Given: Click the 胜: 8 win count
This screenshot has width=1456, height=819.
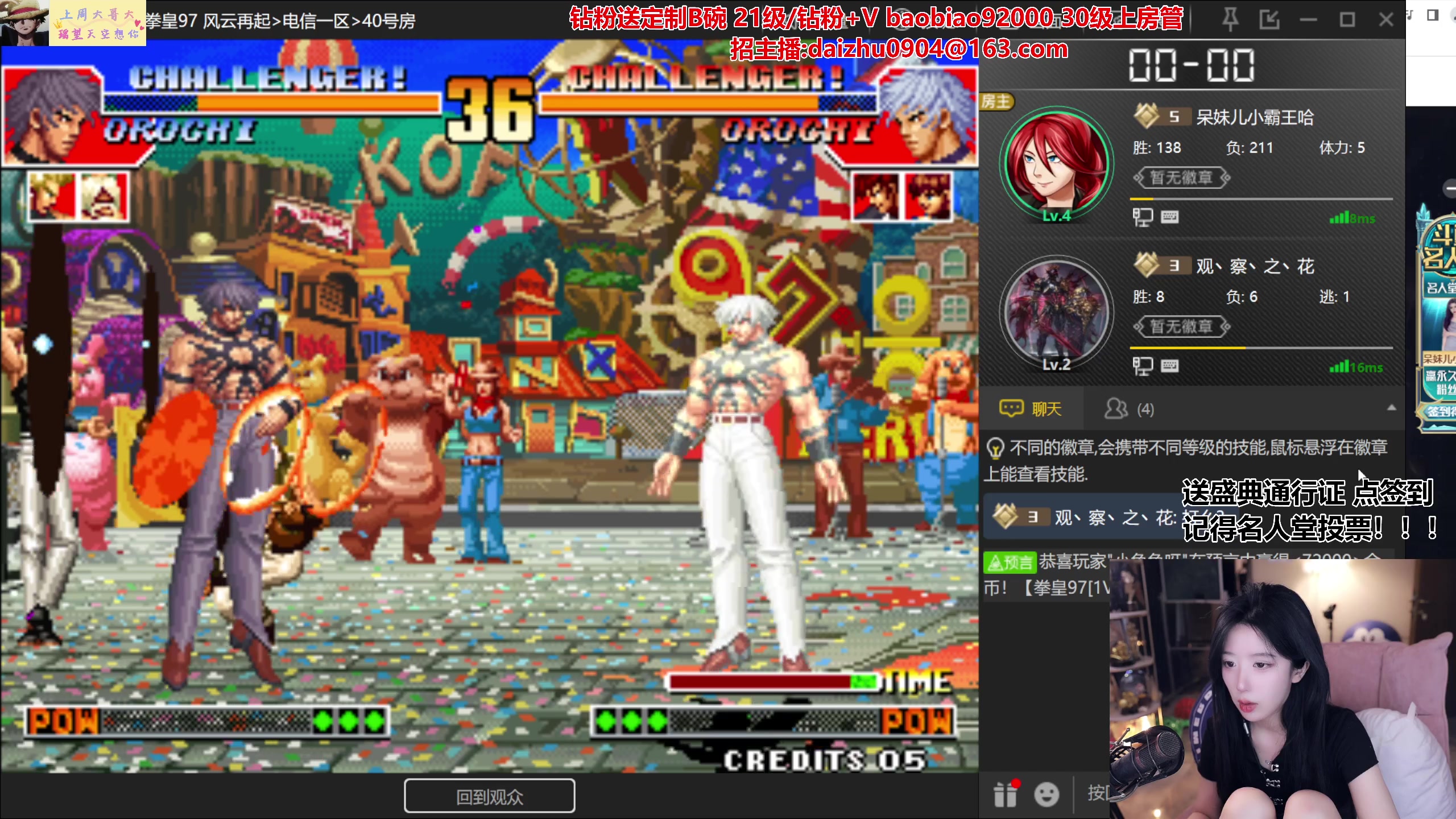Looking at the screenshot, I should coord(1149,297).
